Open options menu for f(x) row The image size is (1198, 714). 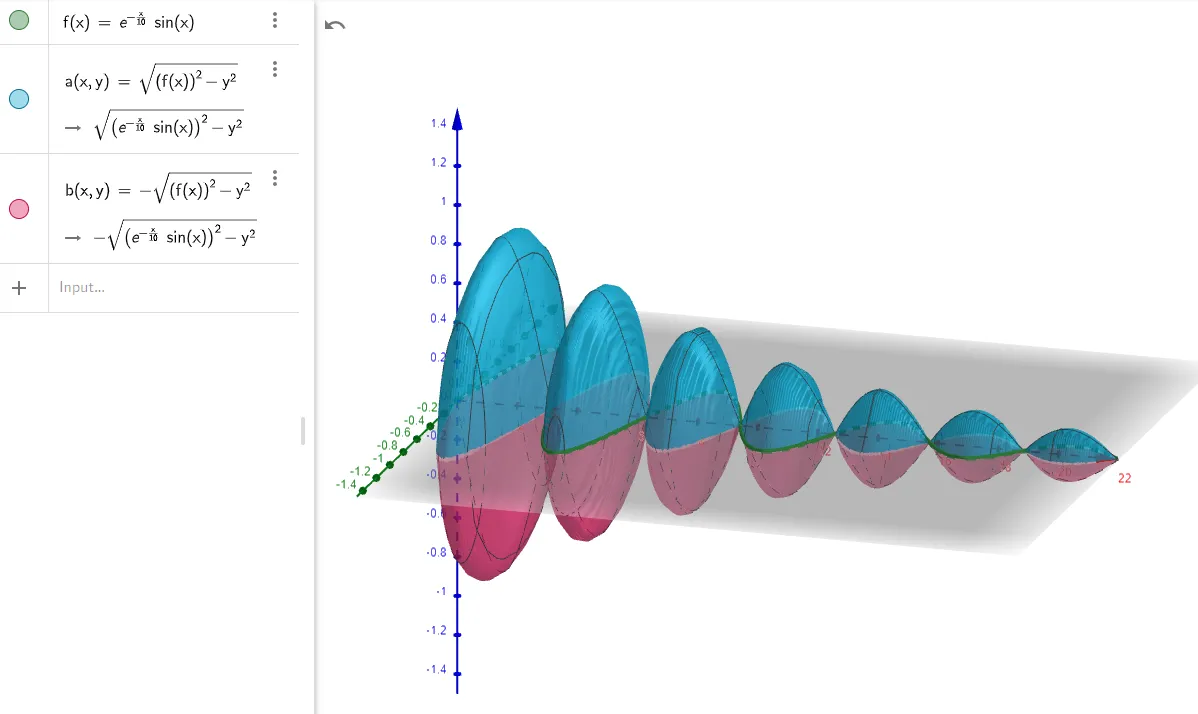pos(275,21)
